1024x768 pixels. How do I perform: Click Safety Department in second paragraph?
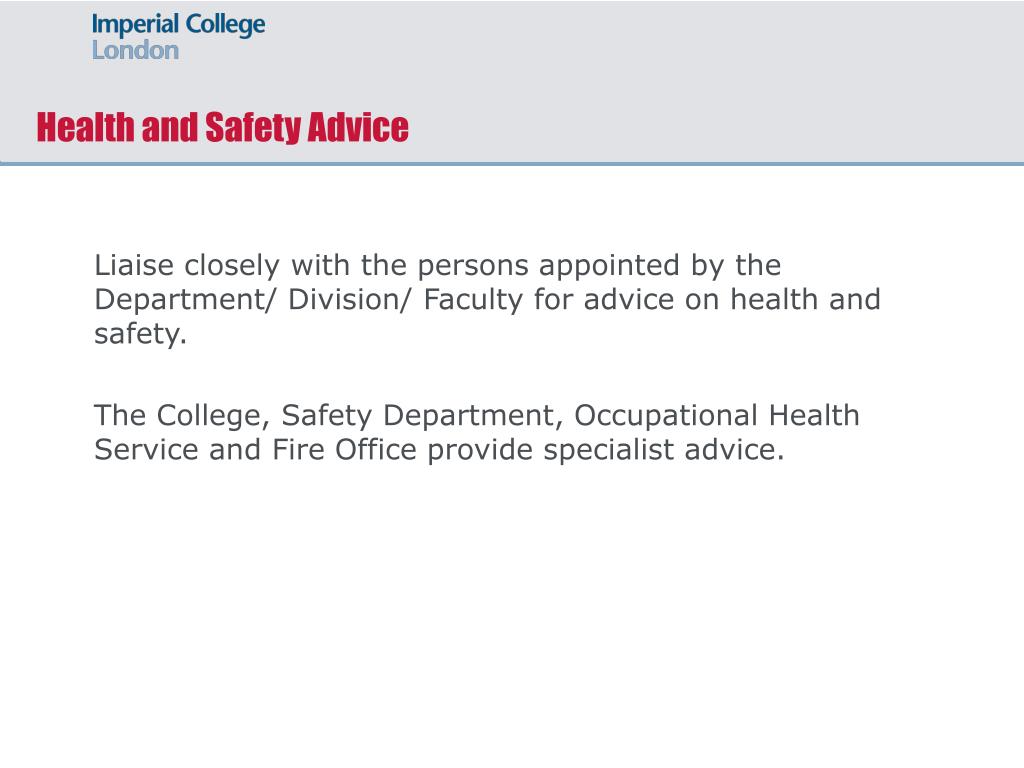(x=422, y=416)
